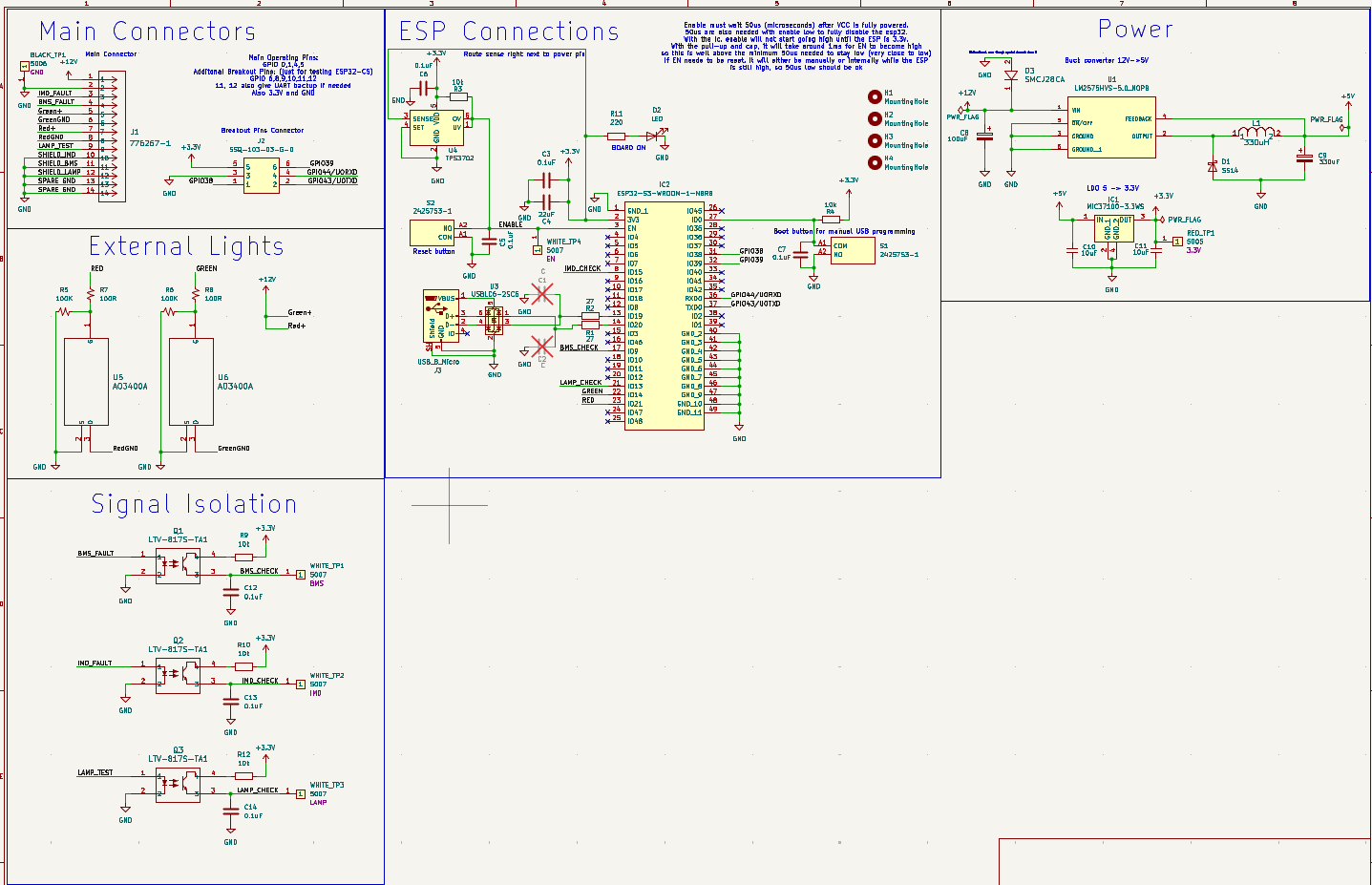Click the crossed-out C1 DNP capacitor

(x=542, y=294)
